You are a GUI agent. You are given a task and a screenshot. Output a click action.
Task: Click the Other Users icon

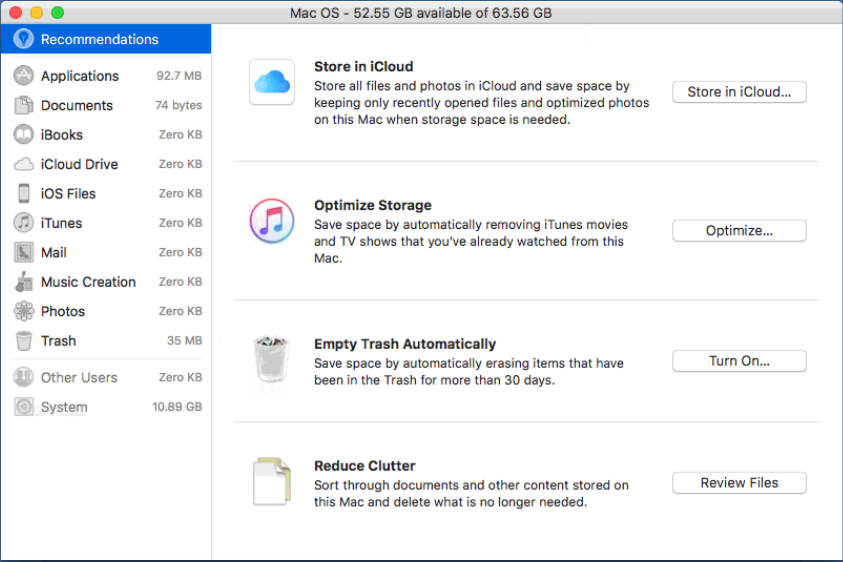[x=24, y=378]
